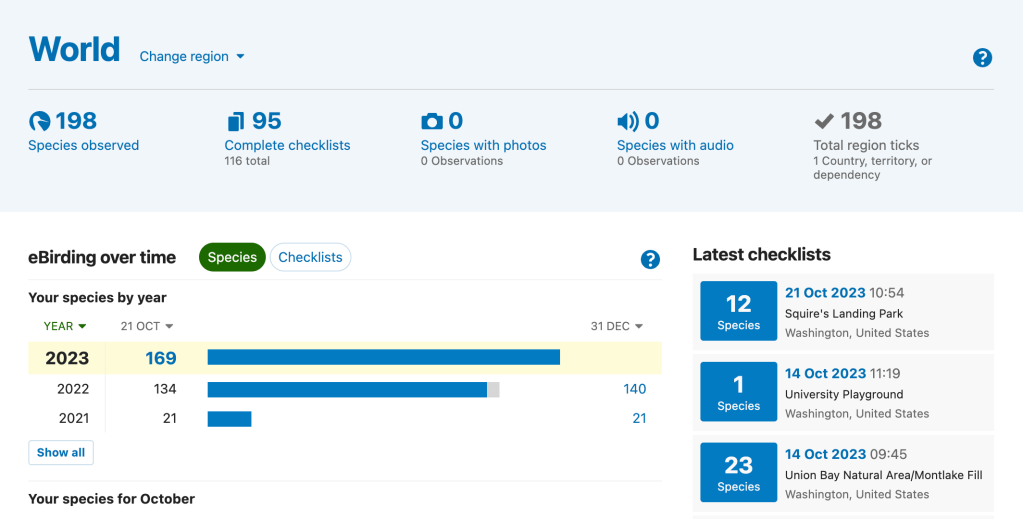Click the camera icon for species photos
The width and height of the screenshot is (1023, 519).
[431, 122]
